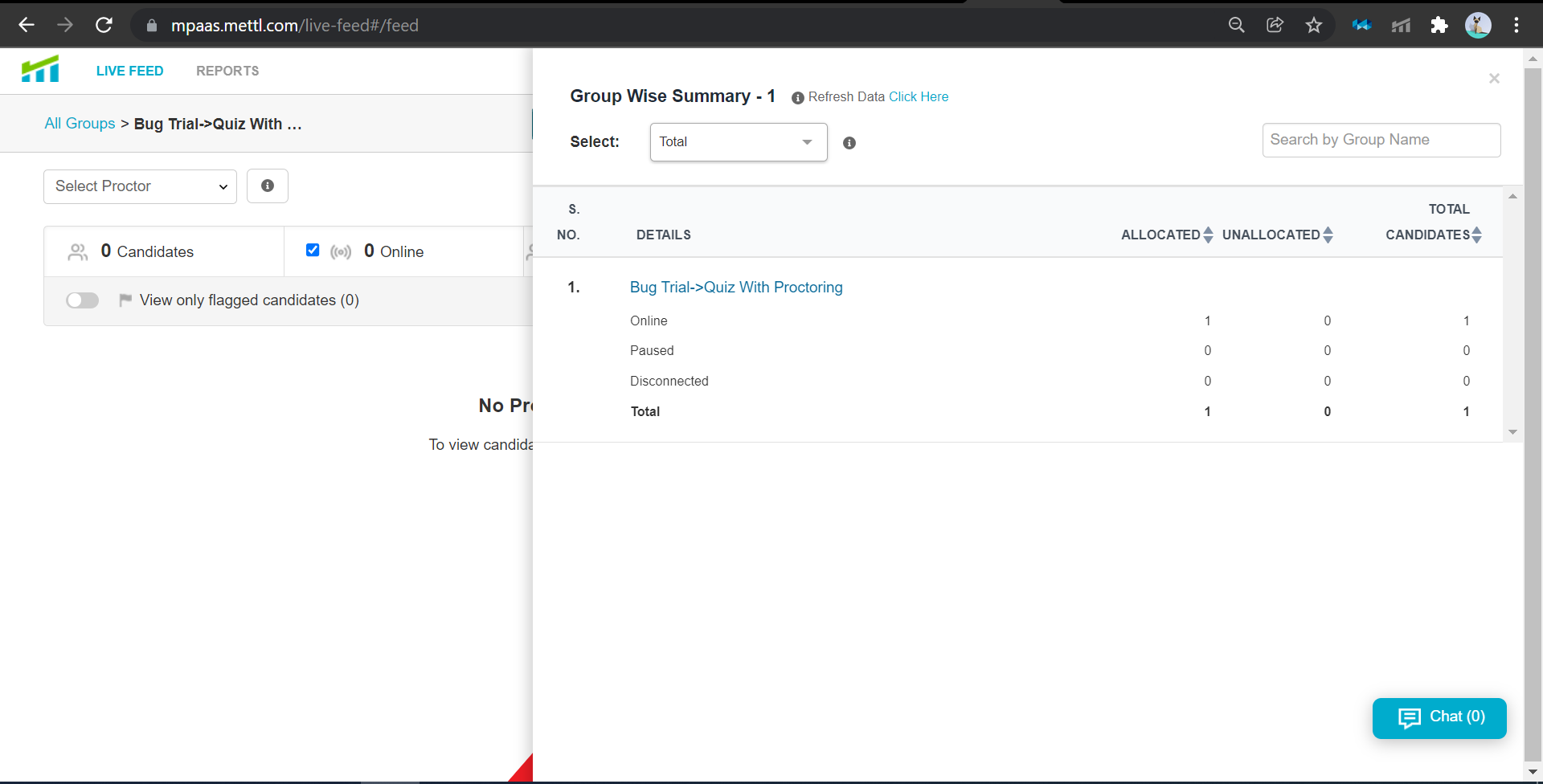Click the bold Total row label

coord(645,411)
